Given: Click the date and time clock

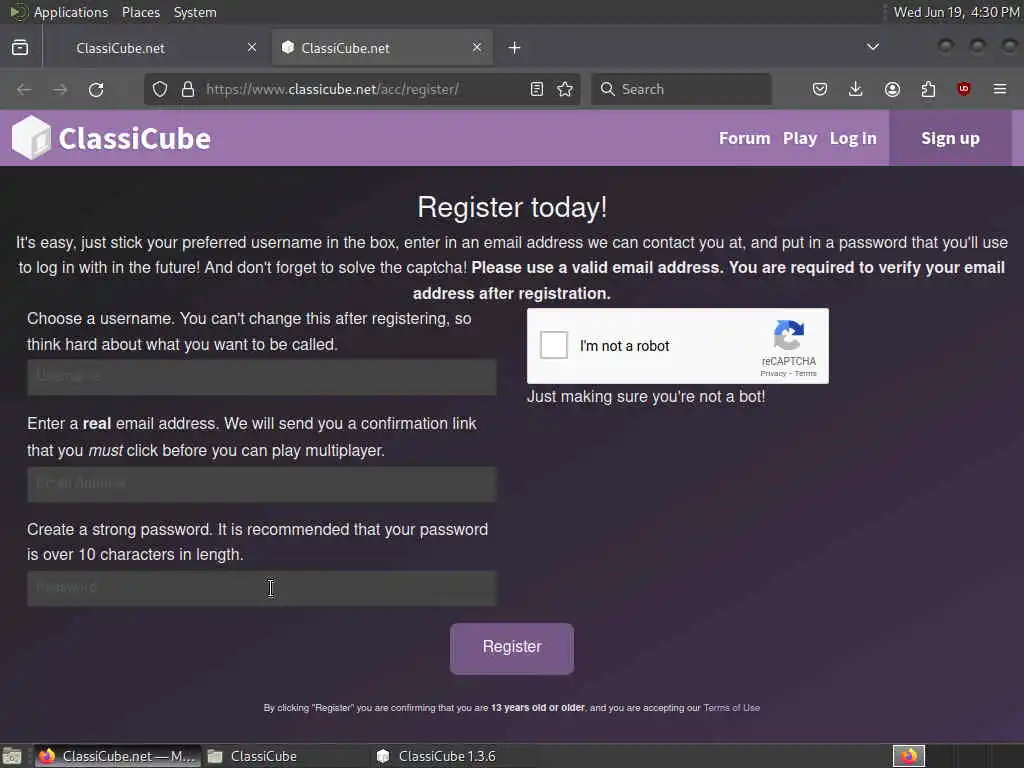Looking at the screenshot, I should [956, 12].
